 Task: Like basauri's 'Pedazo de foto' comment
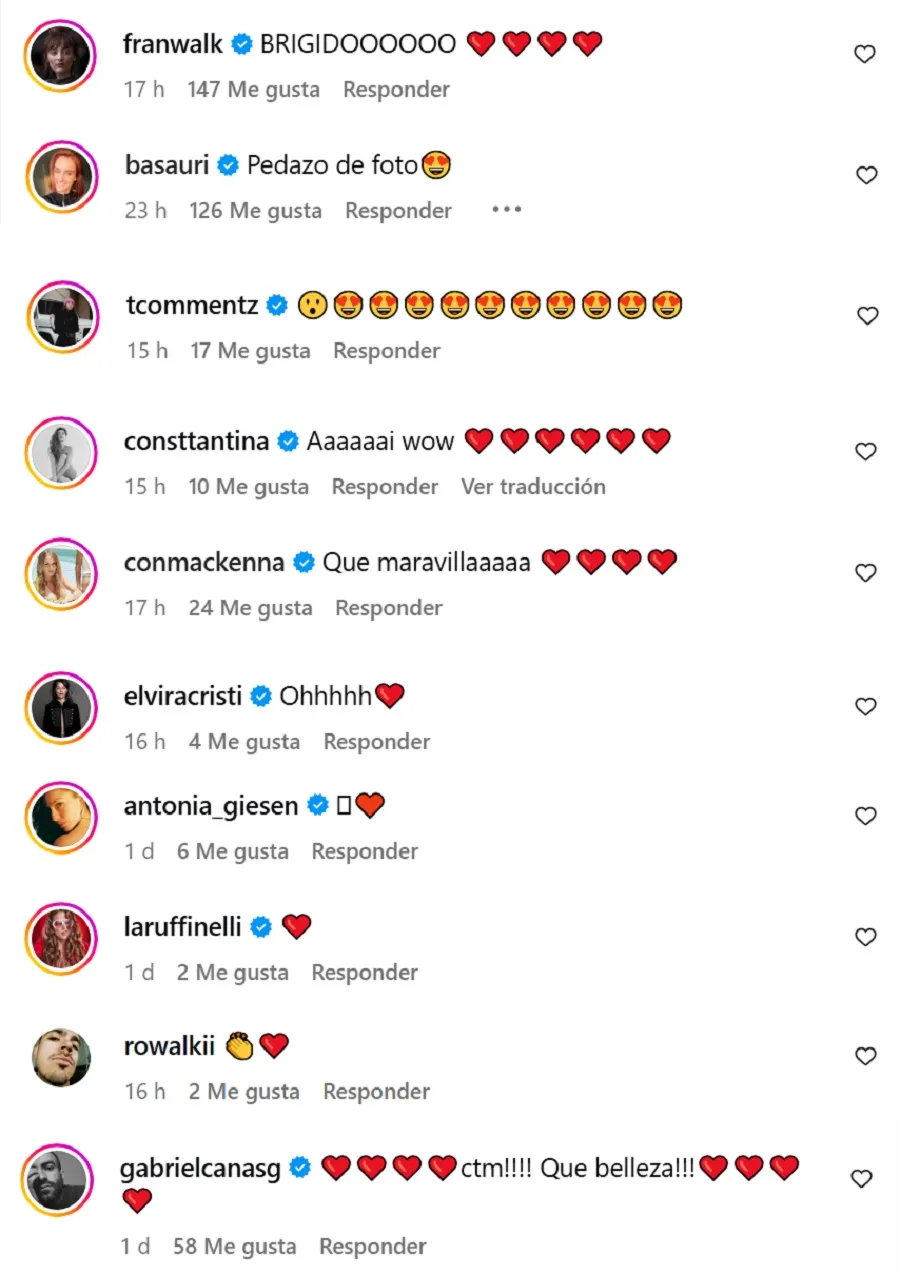(866, 175)
